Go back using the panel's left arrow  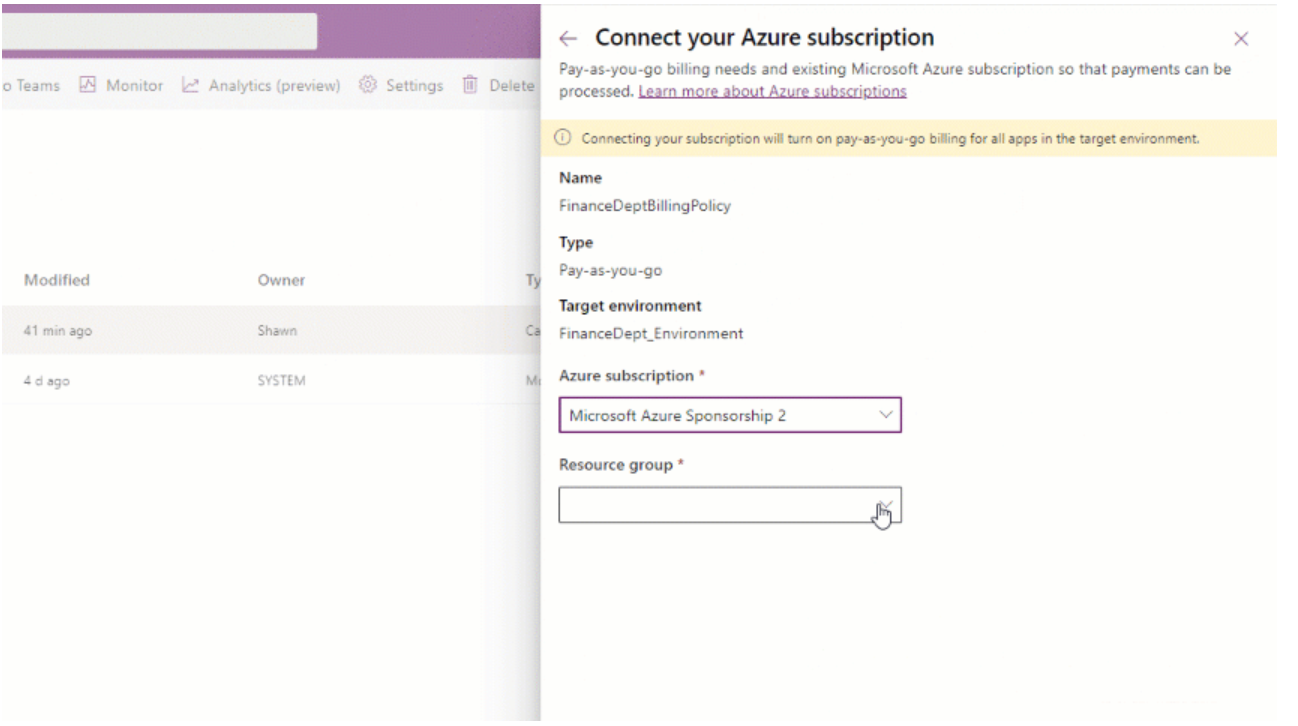coord(568,39)
